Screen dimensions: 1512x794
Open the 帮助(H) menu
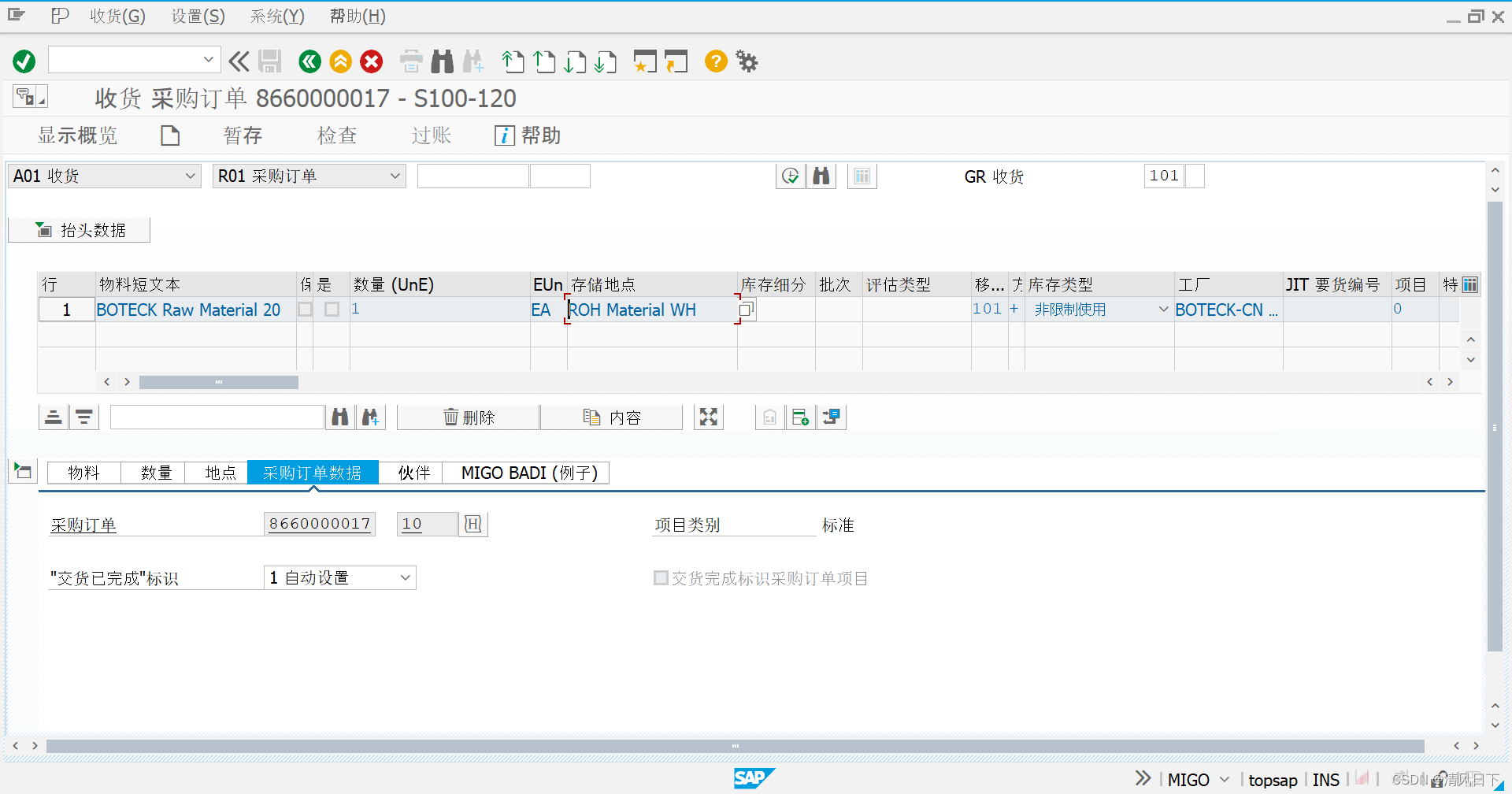click(x=358, y=16)
